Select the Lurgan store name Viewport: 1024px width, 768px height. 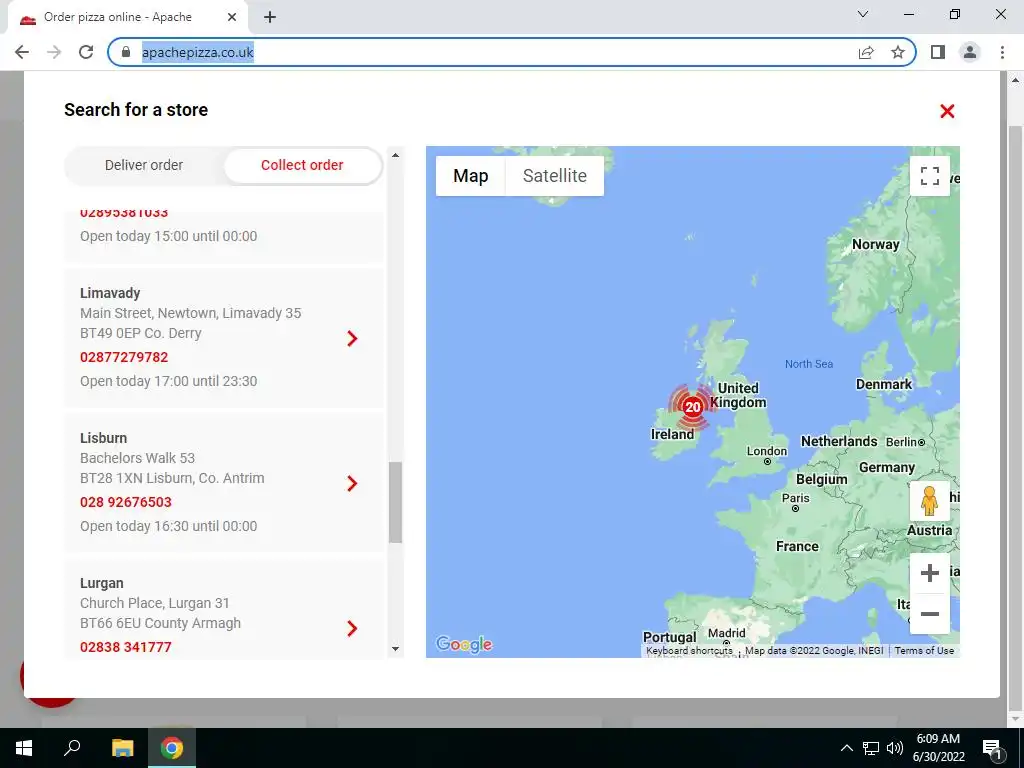click(102, 583)
